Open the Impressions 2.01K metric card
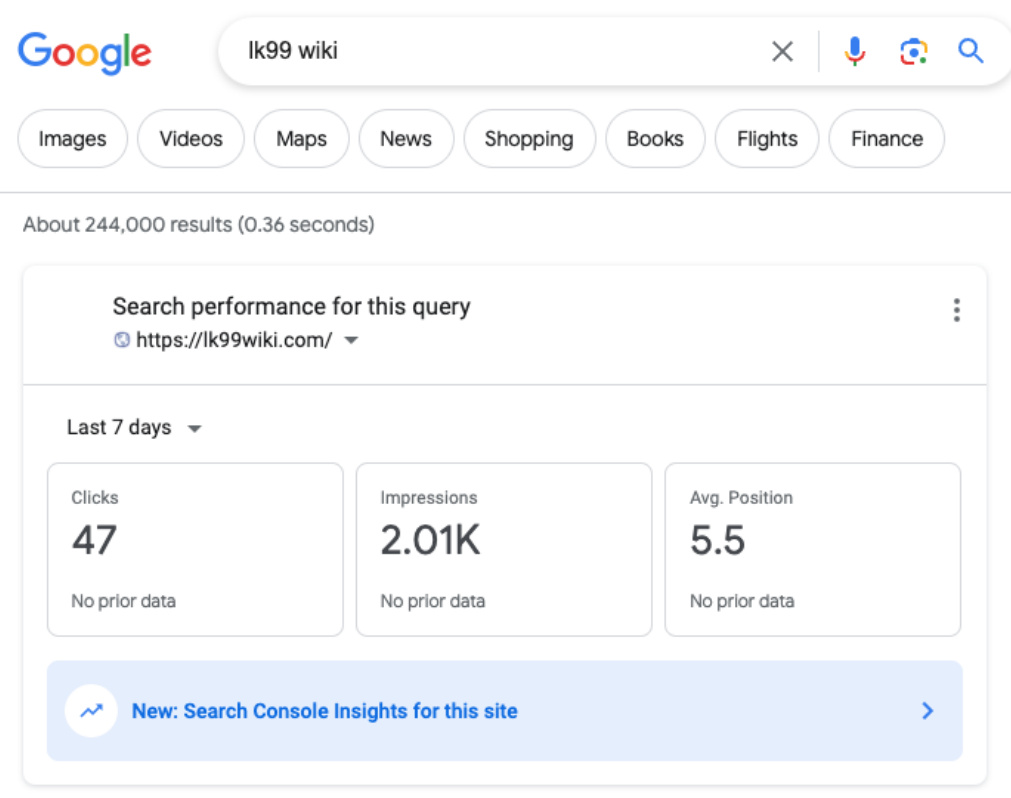 [504, 549]
